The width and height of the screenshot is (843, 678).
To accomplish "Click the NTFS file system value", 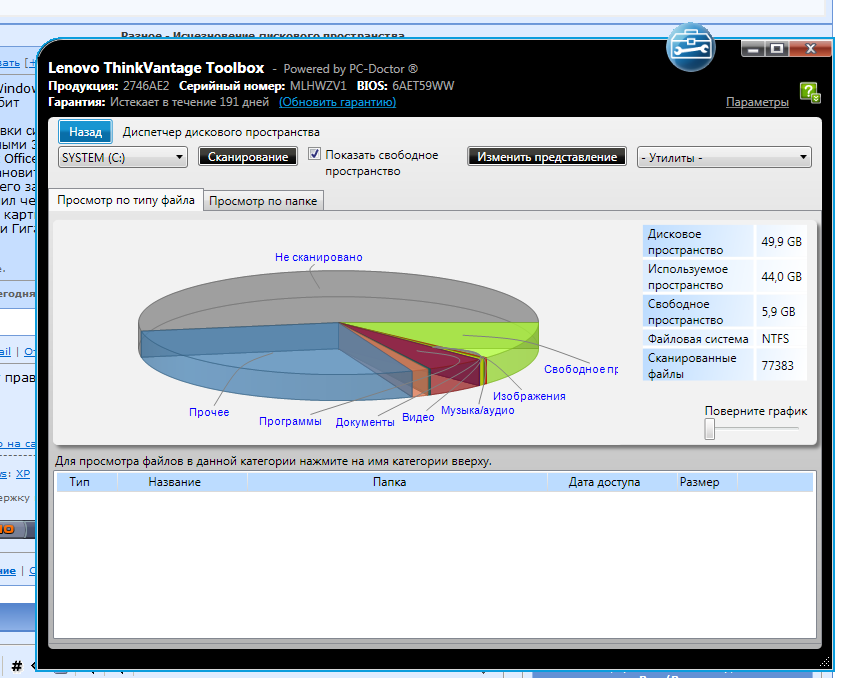I will click(x=775, y=339).
